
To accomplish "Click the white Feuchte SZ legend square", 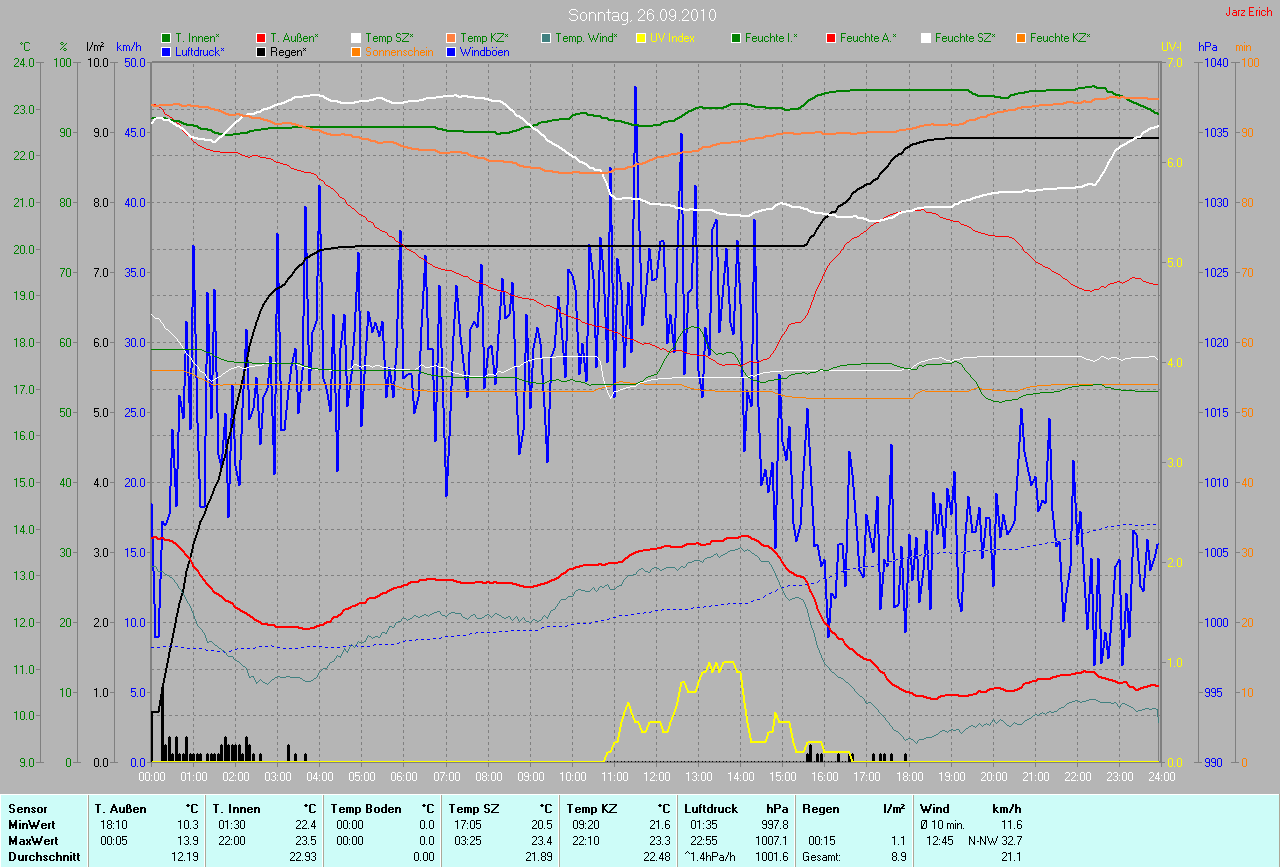I will click(926, 38).
